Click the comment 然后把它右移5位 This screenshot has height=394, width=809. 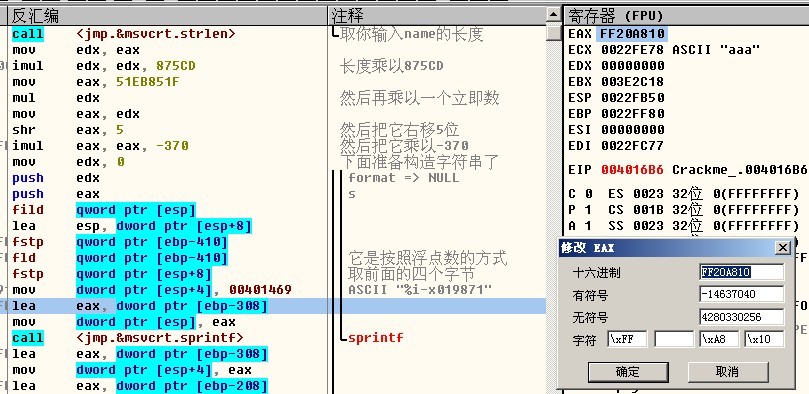point(399,129)
